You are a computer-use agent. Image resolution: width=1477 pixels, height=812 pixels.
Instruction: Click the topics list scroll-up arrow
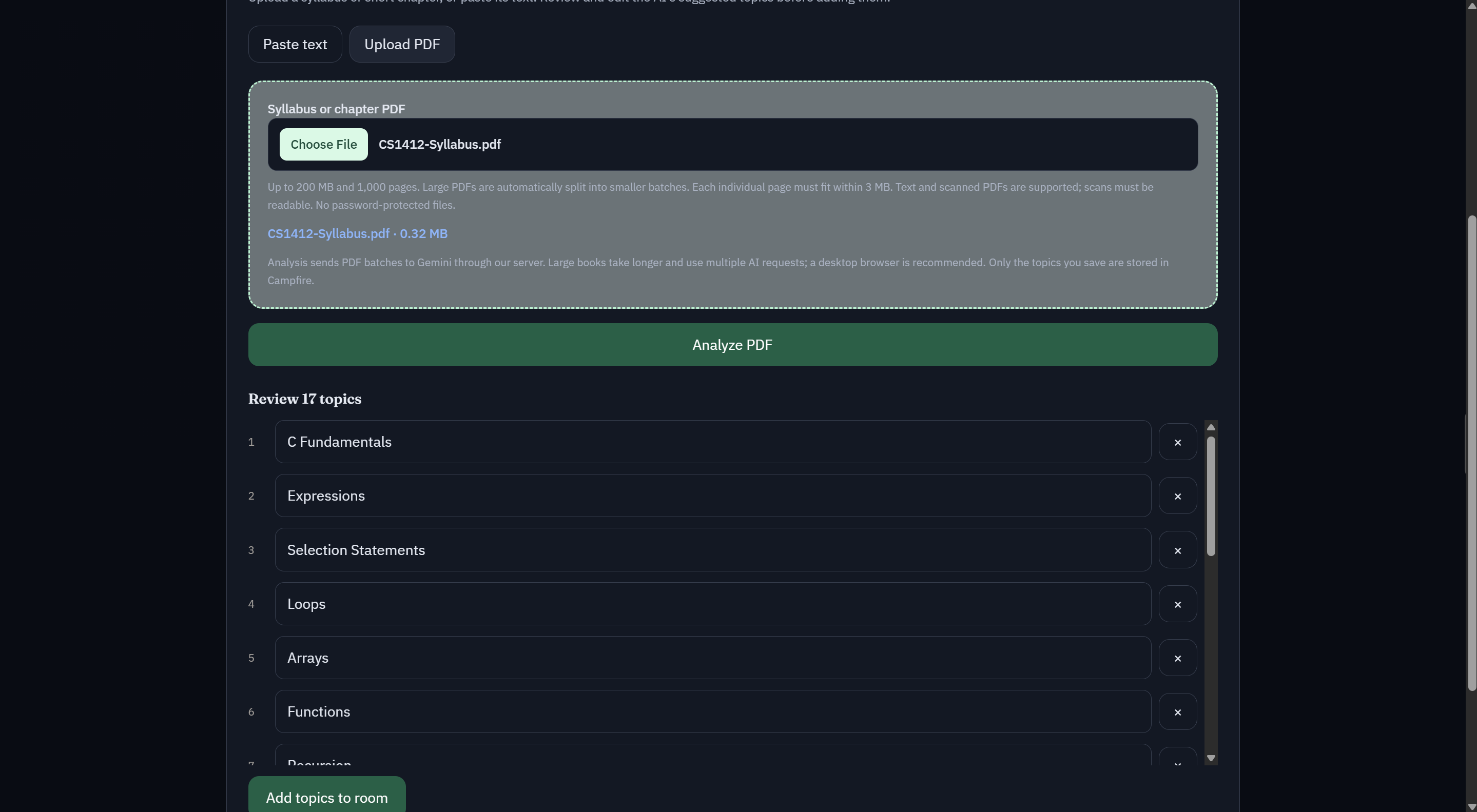pyautogui.click(x=1211, y=427)
